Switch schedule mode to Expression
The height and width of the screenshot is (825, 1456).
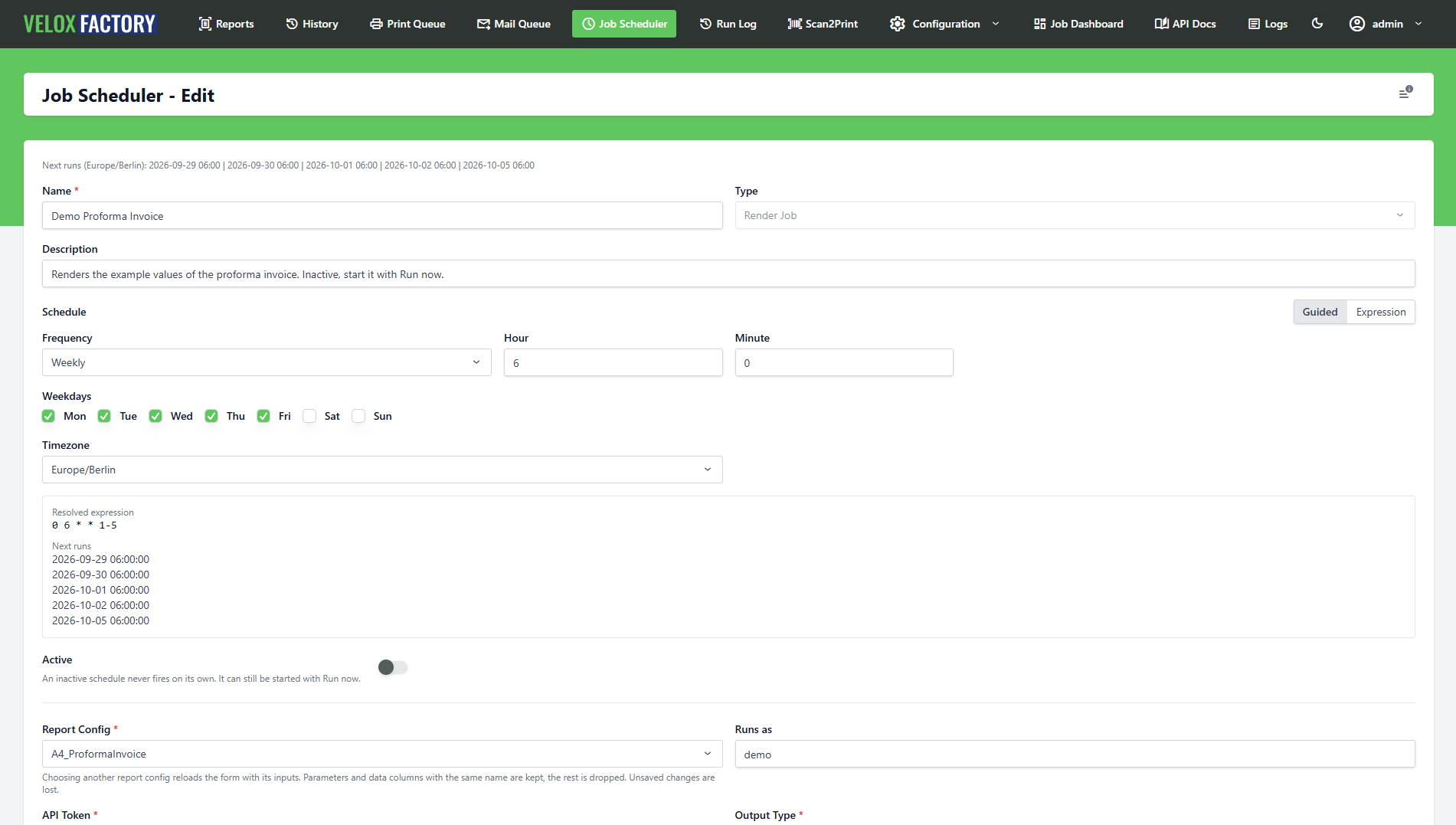point(1380,312)
